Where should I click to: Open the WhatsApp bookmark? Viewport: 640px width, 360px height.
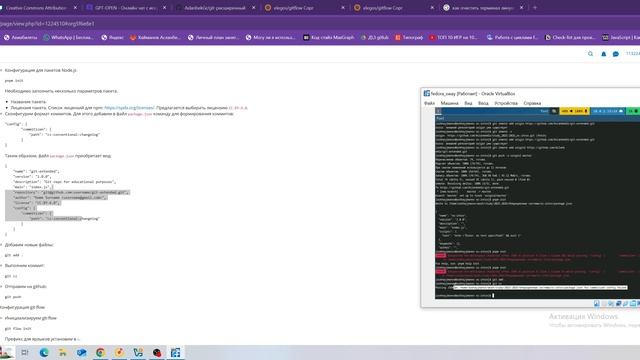69,38
